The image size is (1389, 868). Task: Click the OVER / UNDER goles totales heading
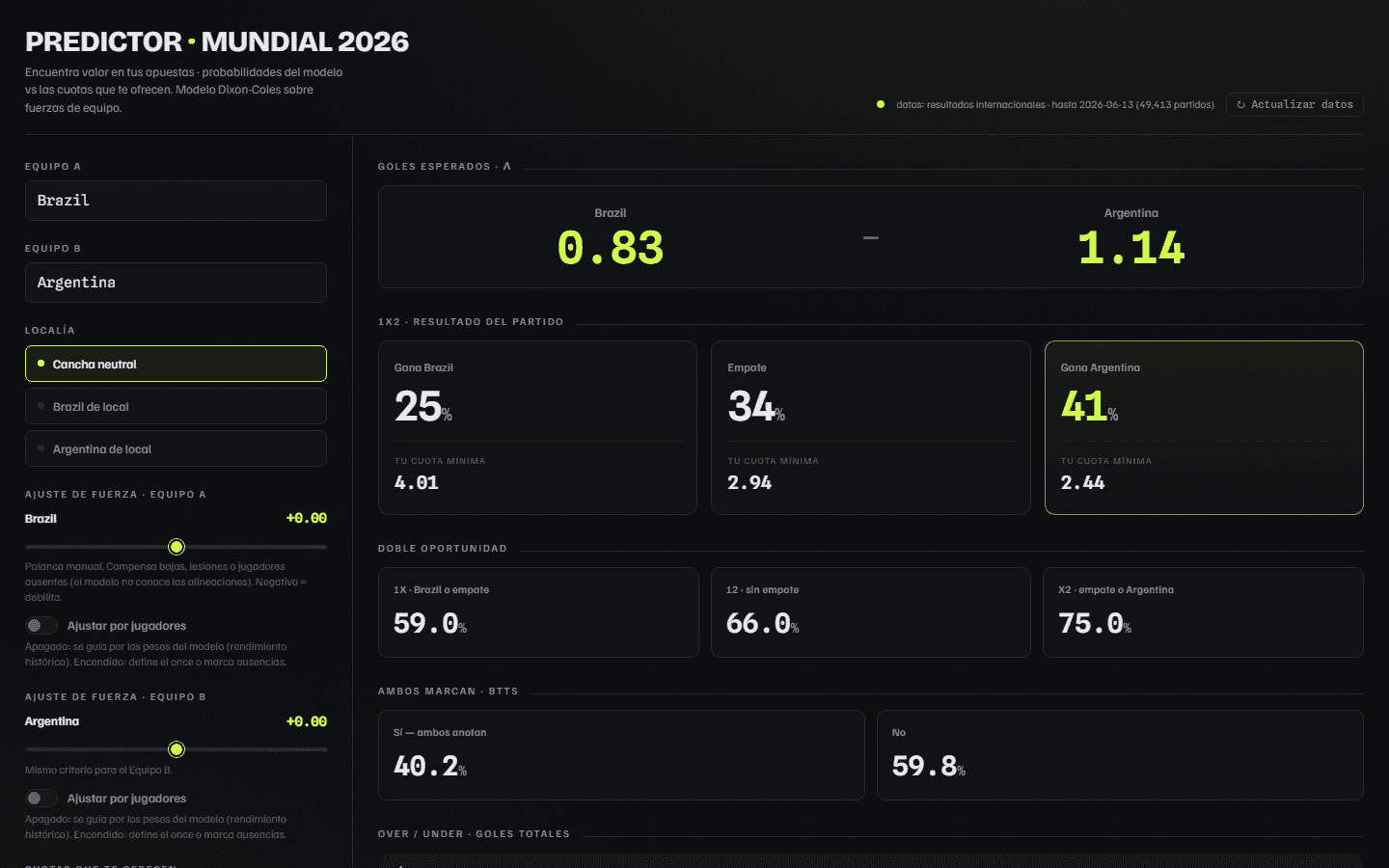click(474, 834)
